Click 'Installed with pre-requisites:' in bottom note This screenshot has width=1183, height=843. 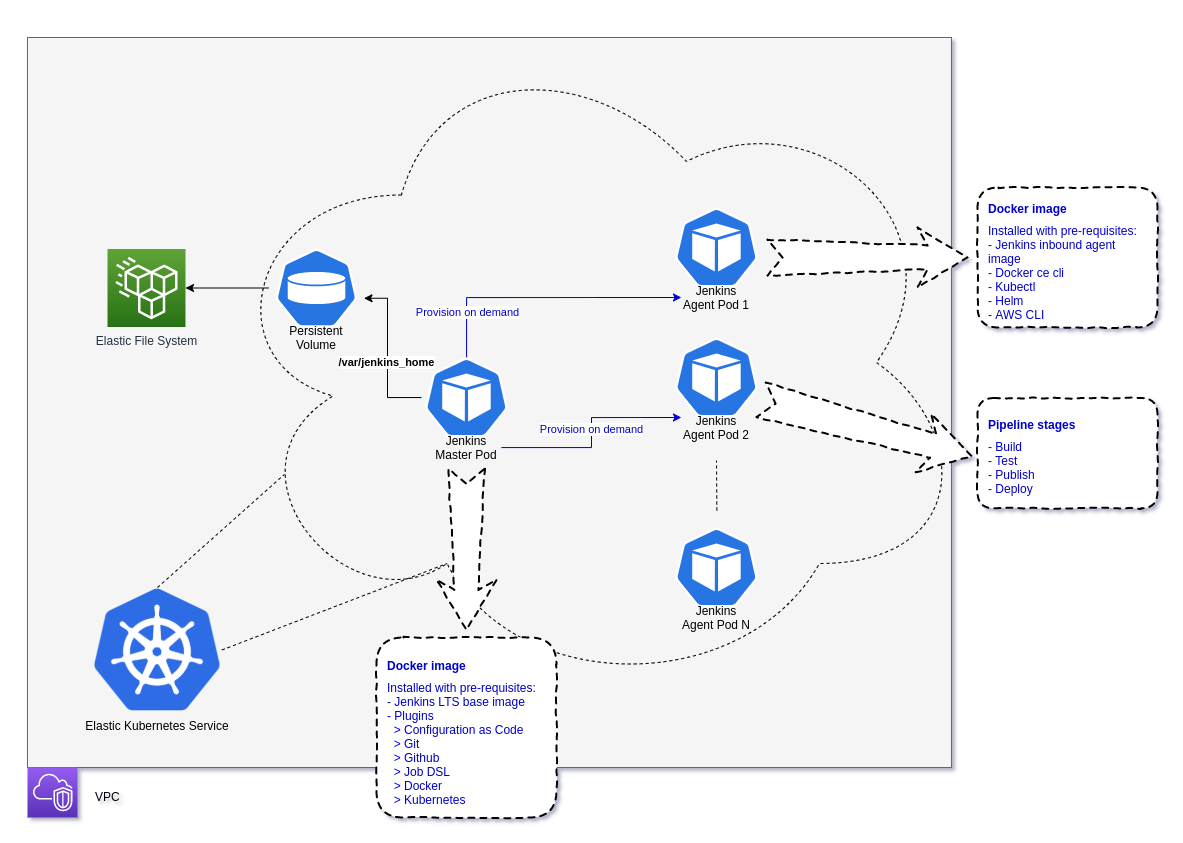pyautogui.click(x=461, y=688)
